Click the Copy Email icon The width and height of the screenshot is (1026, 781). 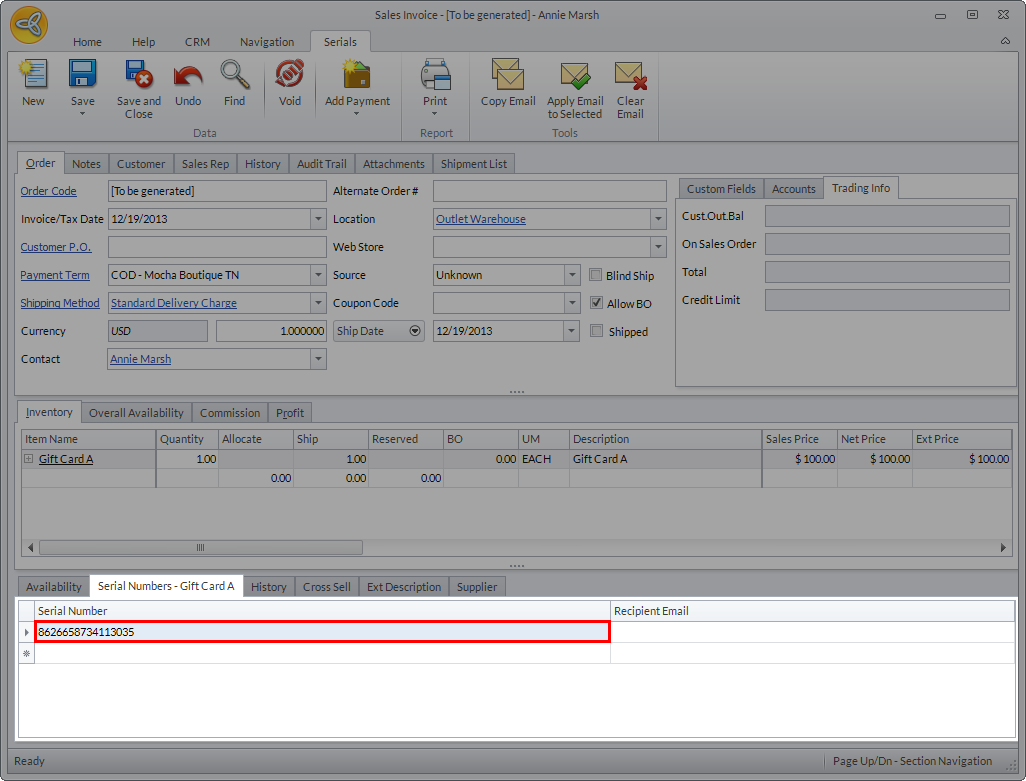[508, 77]
